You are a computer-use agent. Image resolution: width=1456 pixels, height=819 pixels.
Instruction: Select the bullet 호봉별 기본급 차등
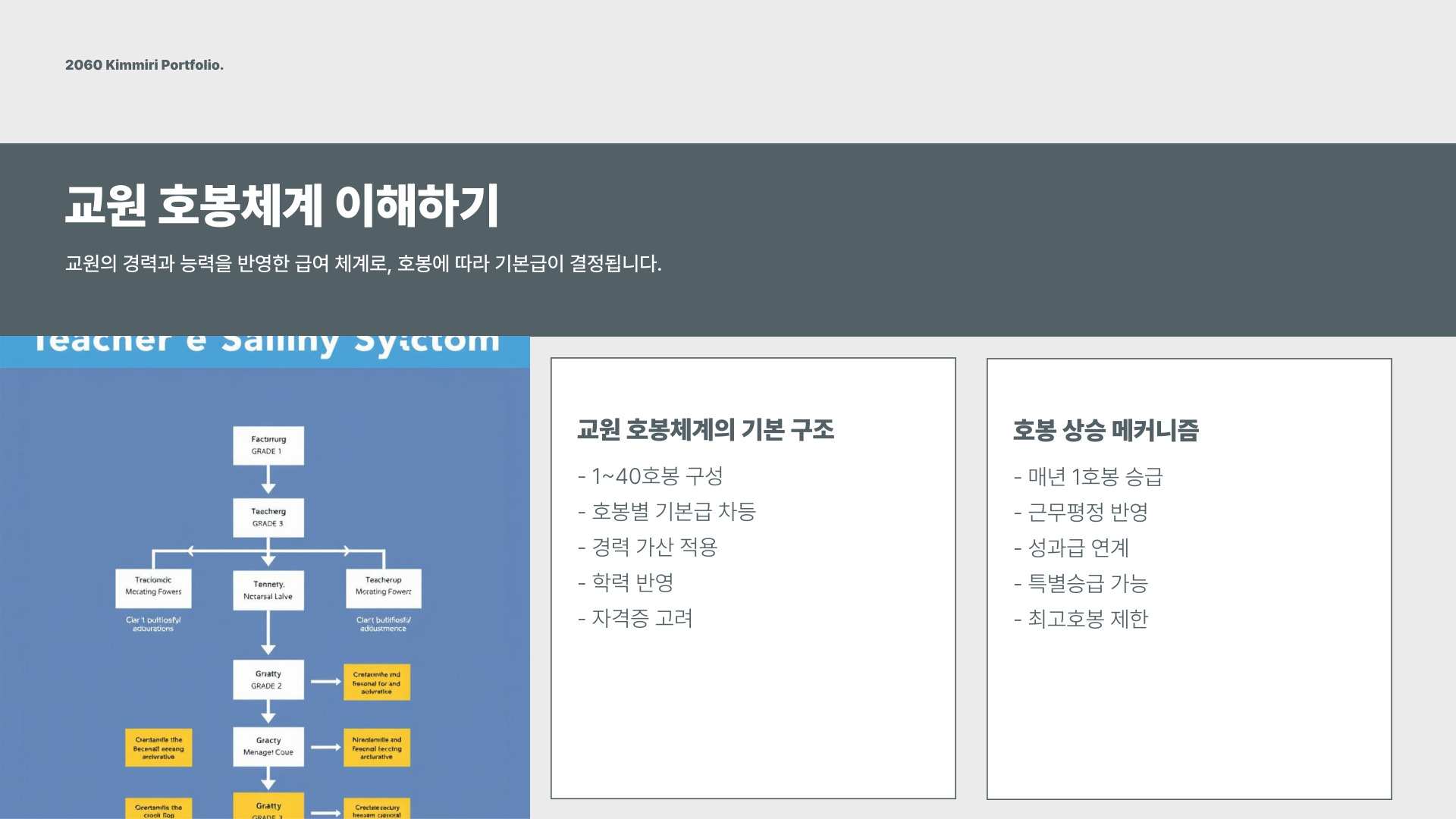(667, 512)
